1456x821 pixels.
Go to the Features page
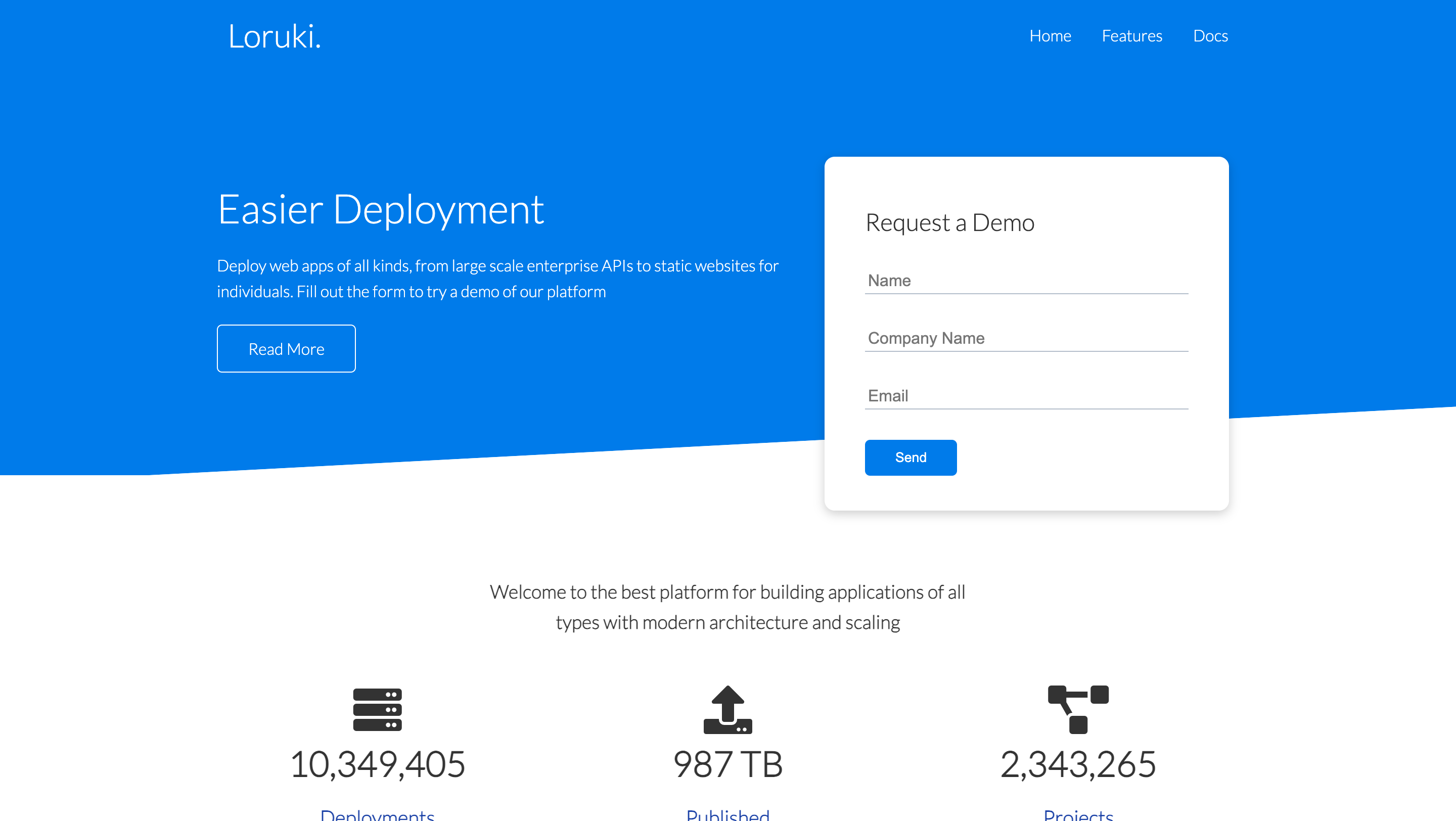[1131, 36]
